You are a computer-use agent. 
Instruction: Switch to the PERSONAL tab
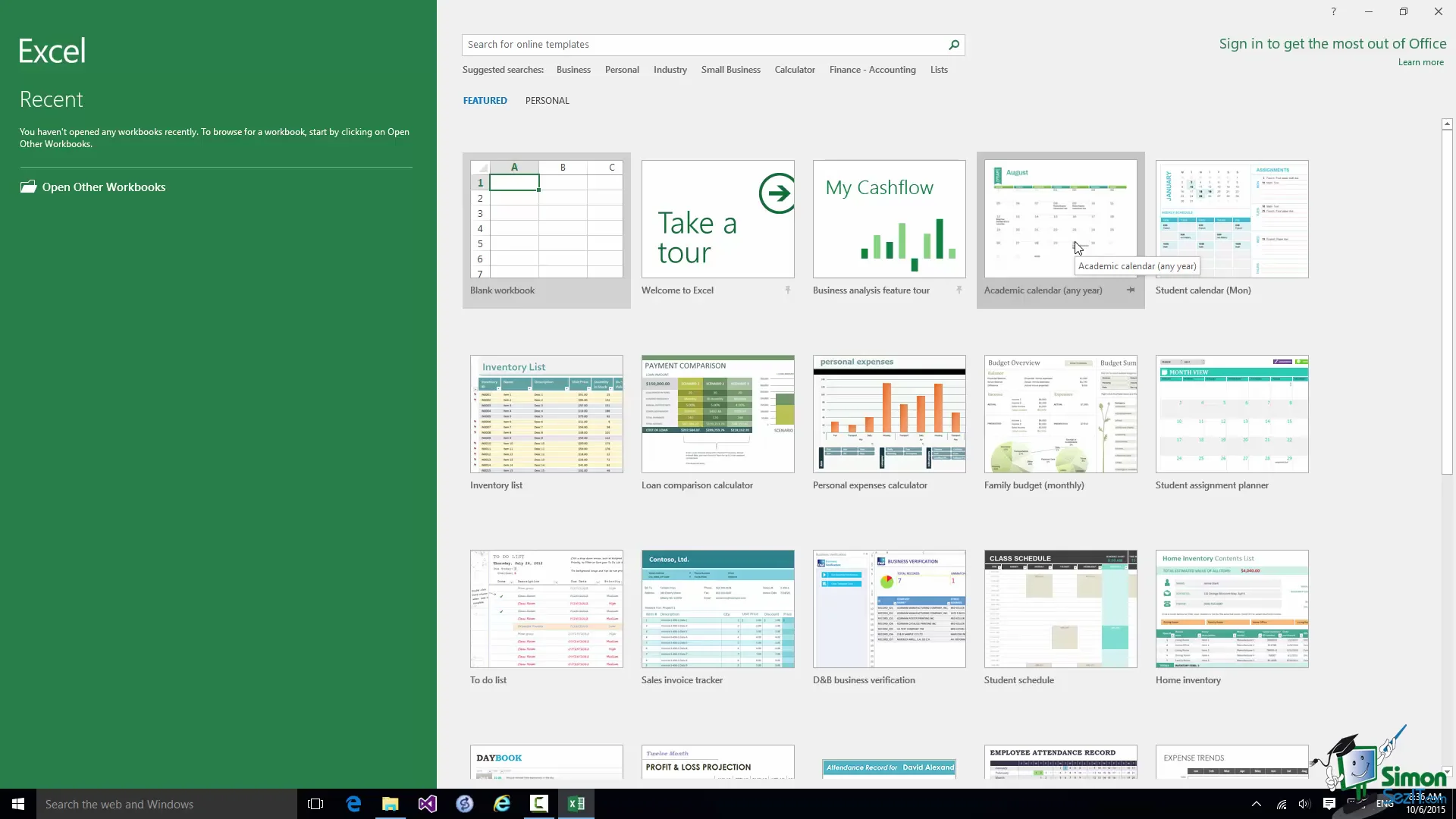[x=547, y=101]
